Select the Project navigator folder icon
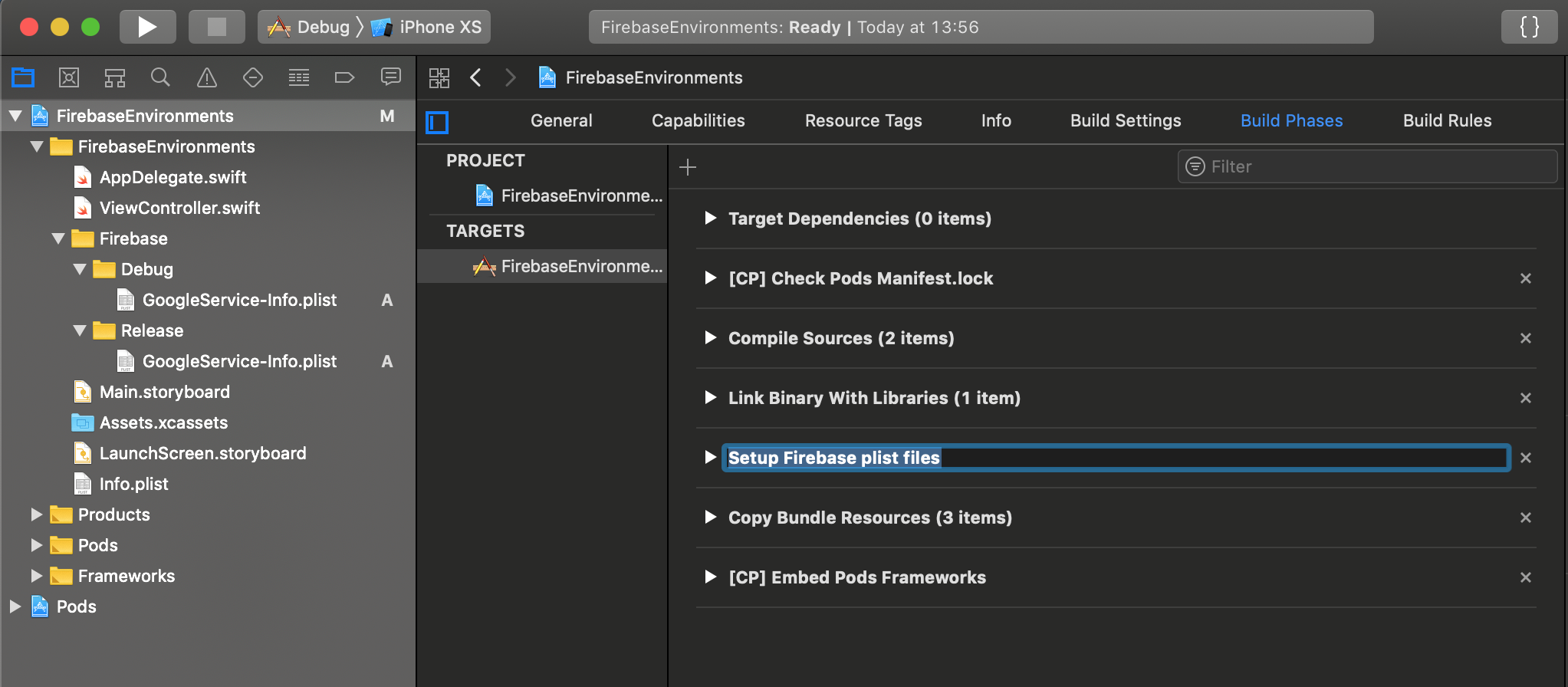Viewport: 1568px width, 687px height. coord(23,77)
